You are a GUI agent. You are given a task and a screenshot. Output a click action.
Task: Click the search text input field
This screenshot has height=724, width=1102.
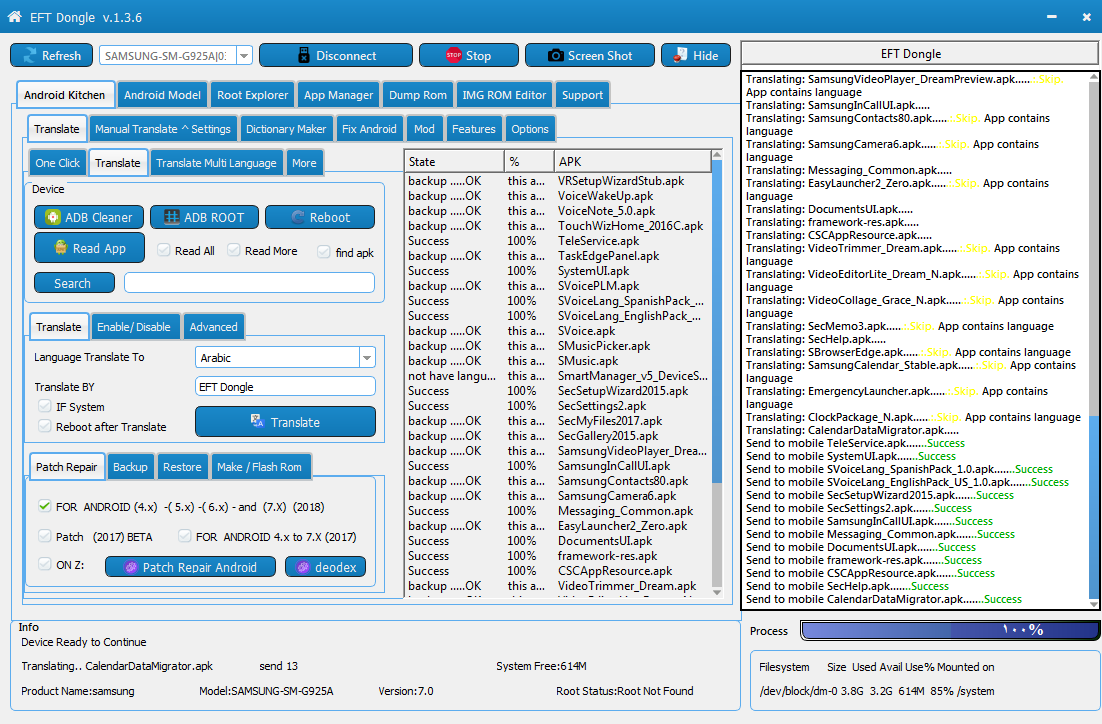click(x=249, y=283)
